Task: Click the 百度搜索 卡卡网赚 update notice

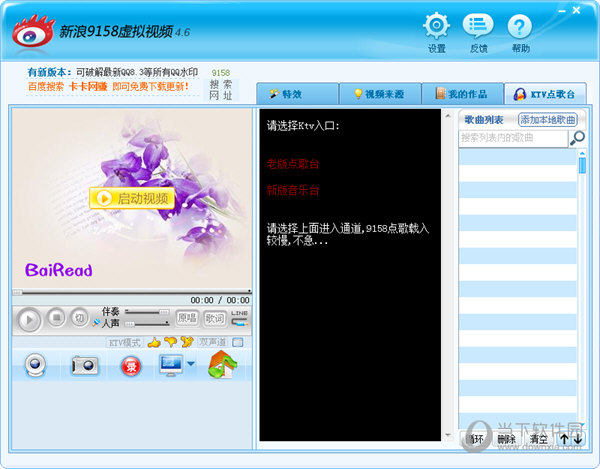Action: [x=108, y=86]
